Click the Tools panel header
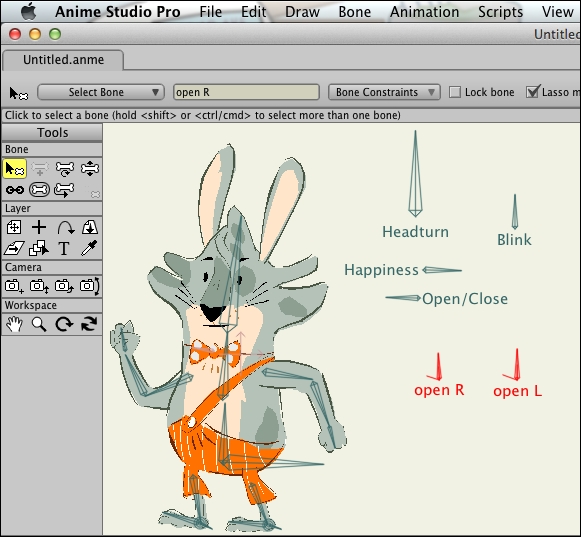This screenshot has width=581, height=537. point(52,133)
